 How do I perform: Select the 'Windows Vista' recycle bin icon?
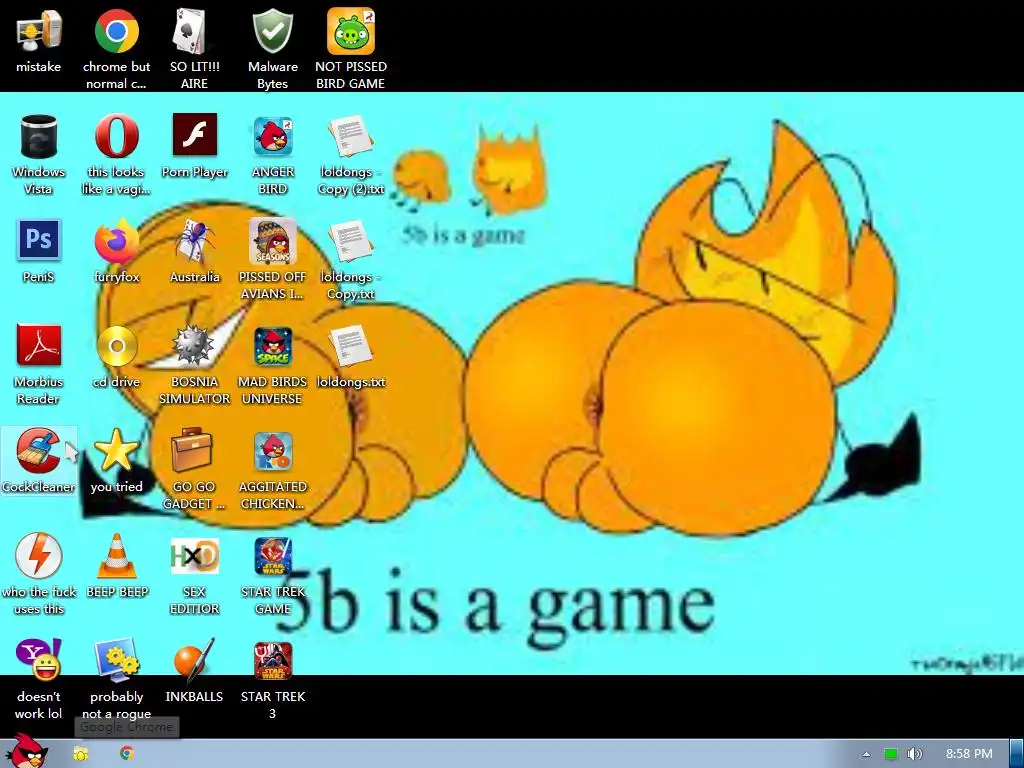point(39,136)
